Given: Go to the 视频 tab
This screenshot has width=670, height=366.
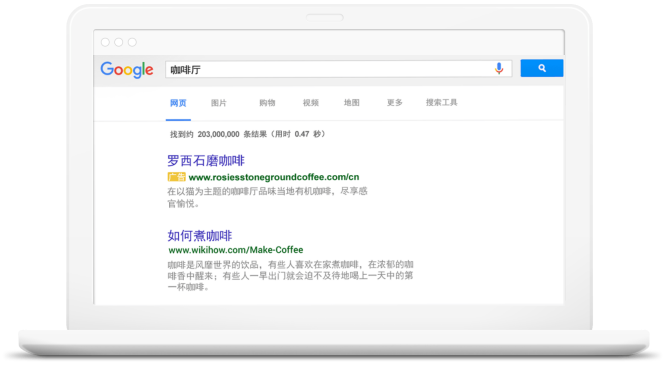Looking at the screenshot, I should pyautogui.click(x=311, y=103).
